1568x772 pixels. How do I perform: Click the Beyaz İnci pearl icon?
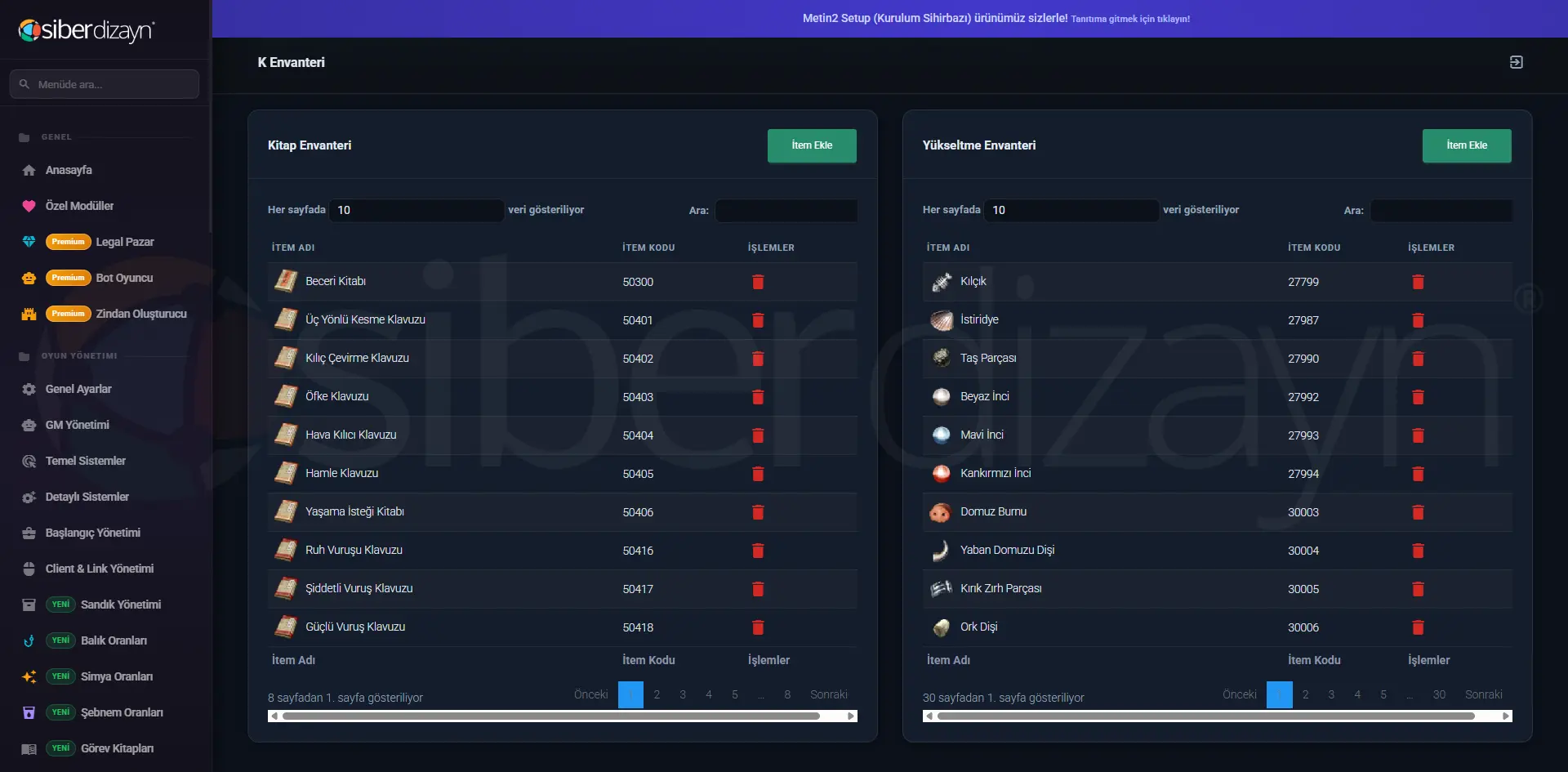[941, 397]
